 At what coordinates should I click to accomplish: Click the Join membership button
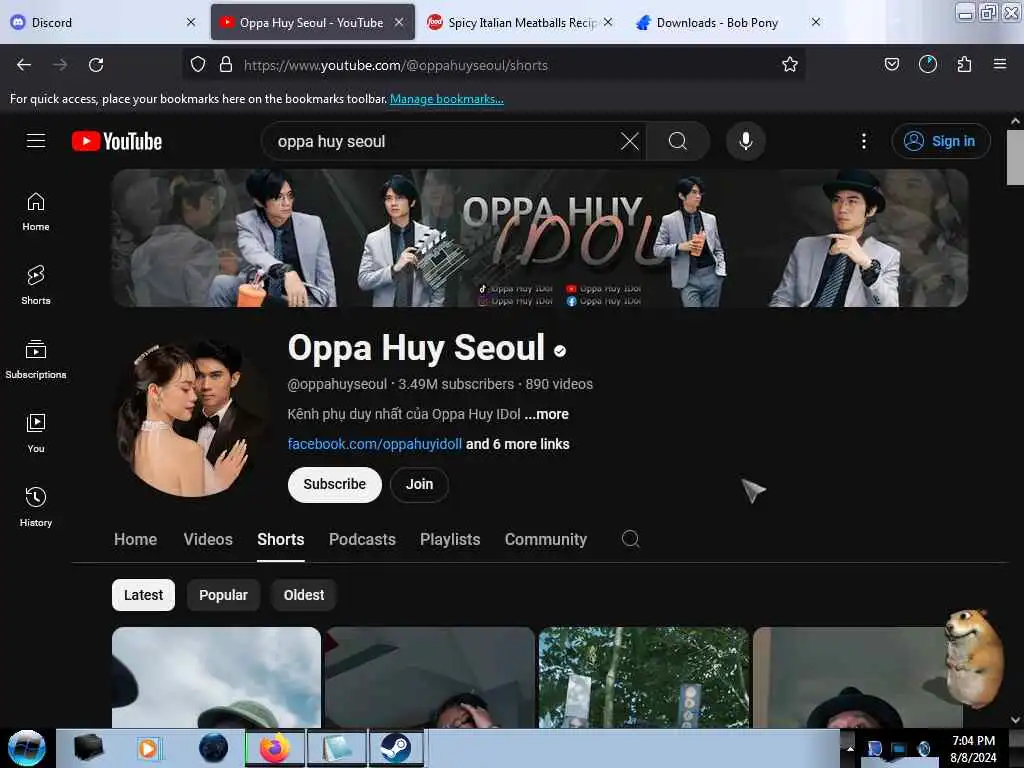(419, 485)
